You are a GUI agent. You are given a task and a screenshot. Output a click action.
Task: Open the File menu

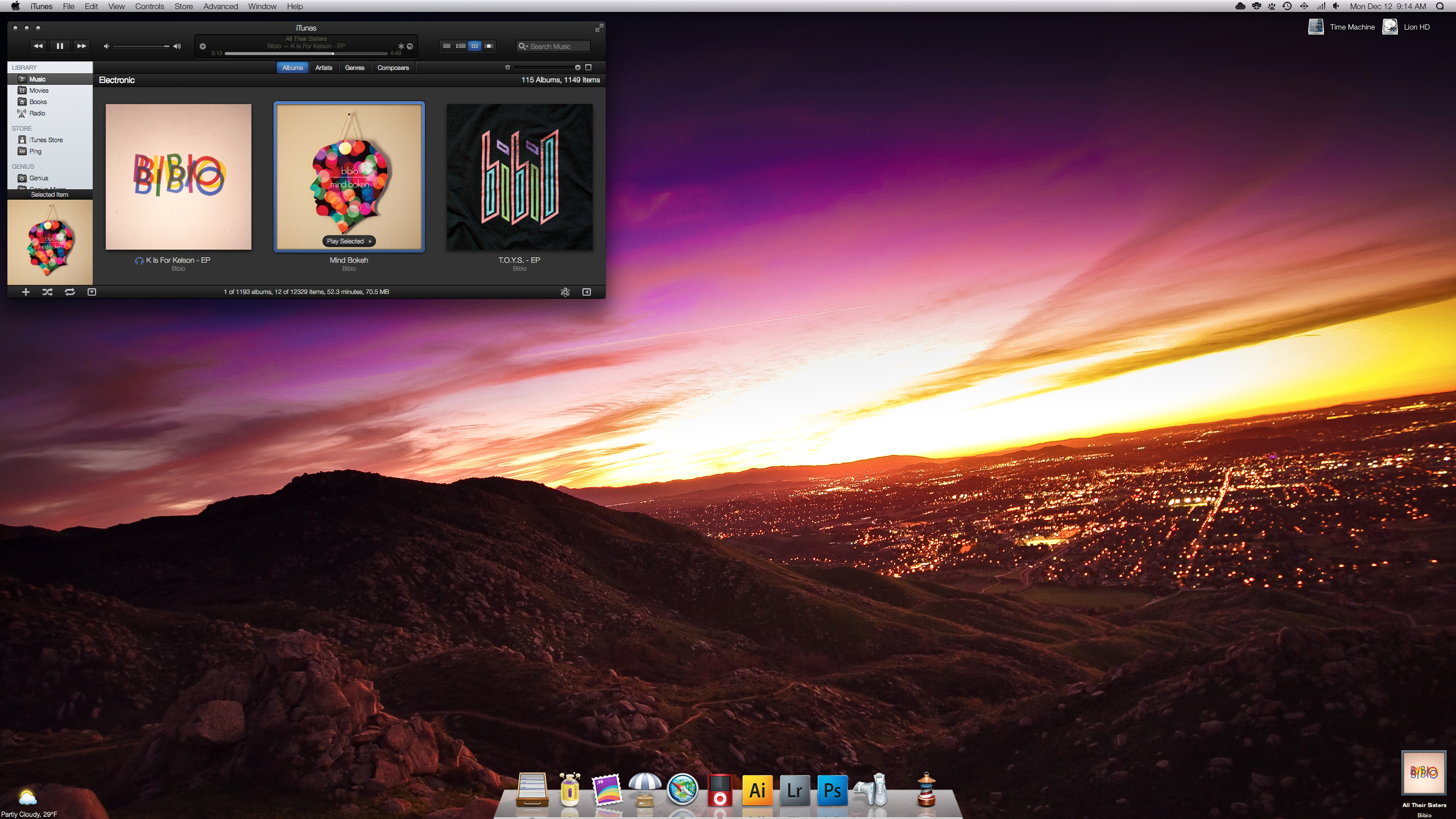coord(68,6)
